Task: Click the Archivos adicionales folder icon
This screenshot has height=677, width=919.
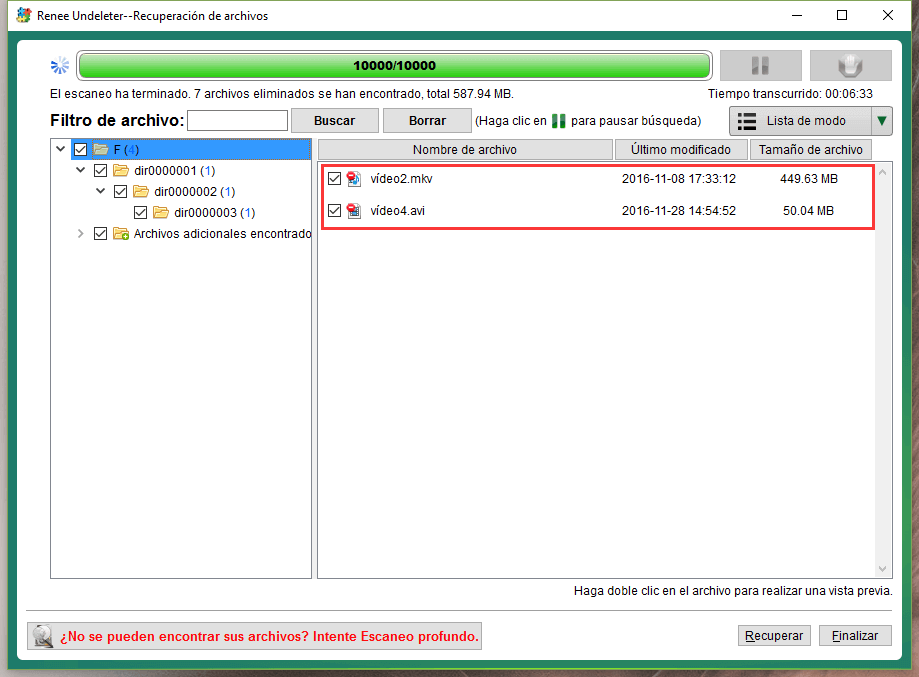Action: coord(121,233)
